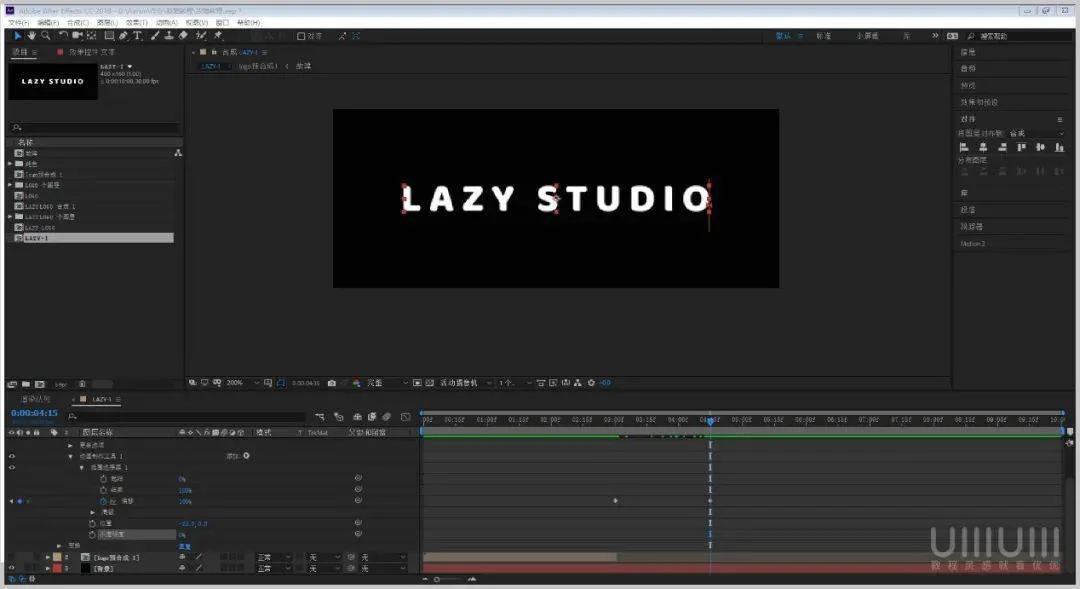Expand the 背景 layer properties

pos(48,568)
